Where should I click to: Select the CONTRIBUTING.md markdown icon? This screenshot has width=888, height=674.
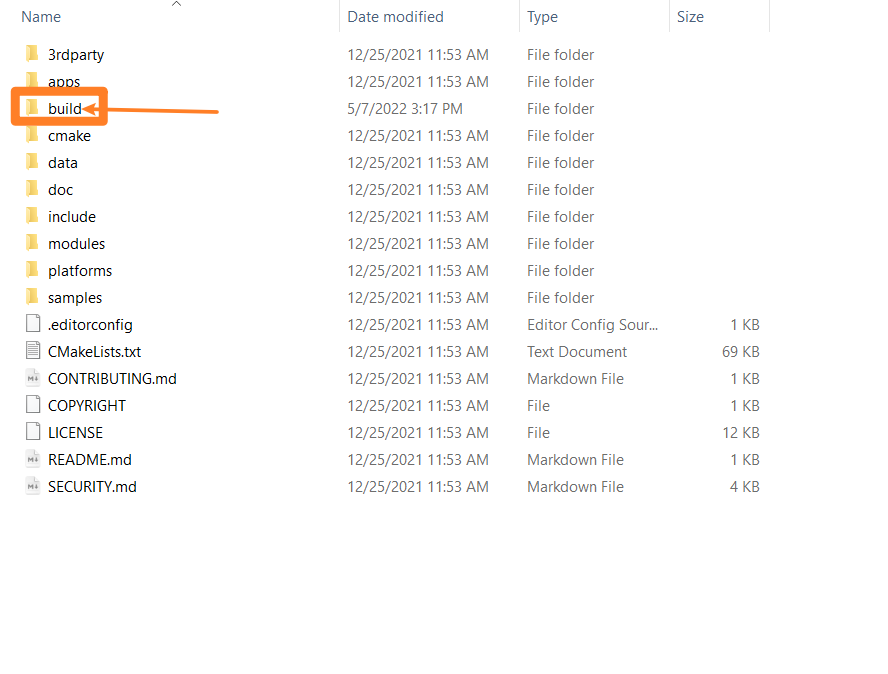[33, 378]
